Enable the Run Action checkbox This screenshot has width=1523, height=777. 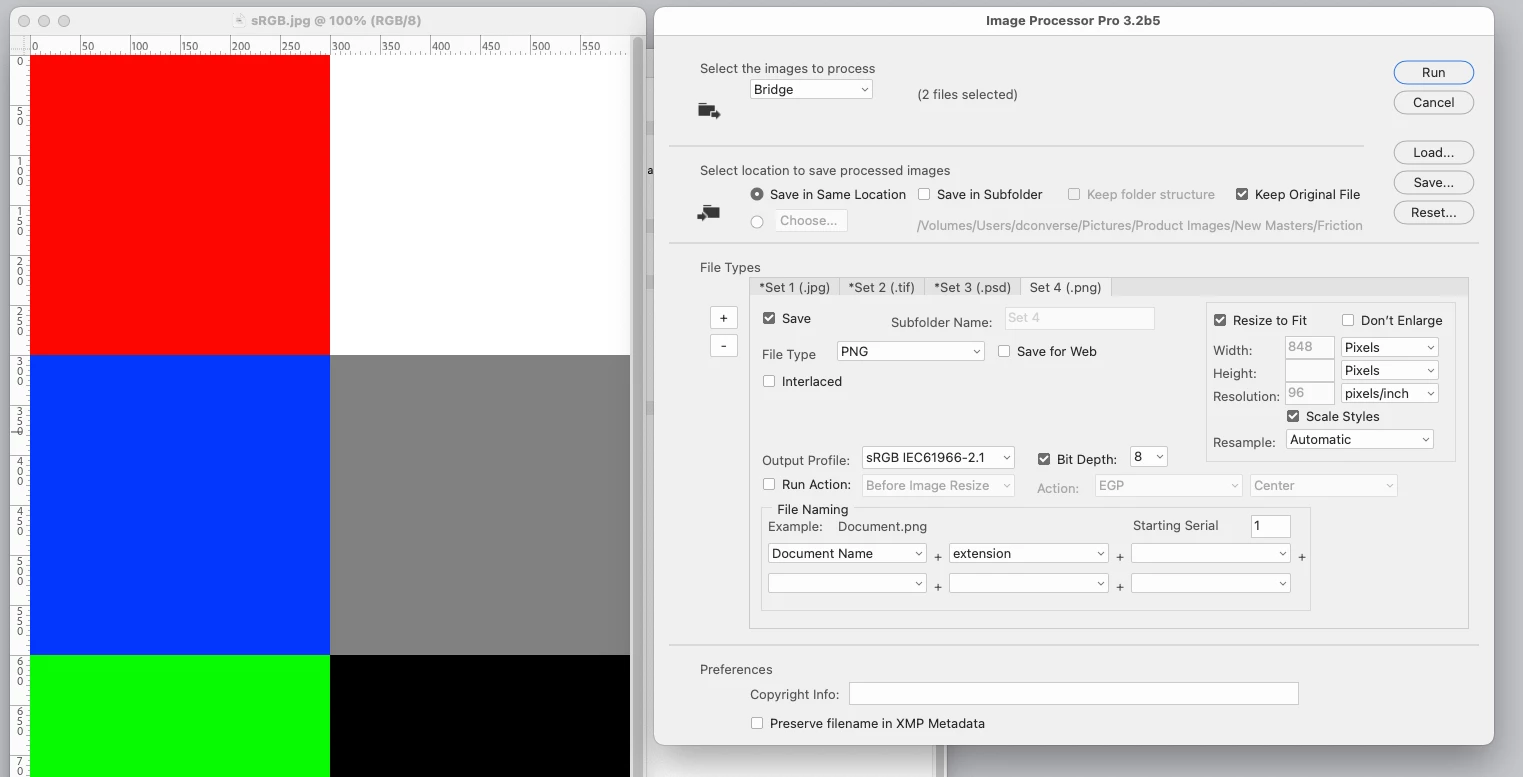pos(769,484)
